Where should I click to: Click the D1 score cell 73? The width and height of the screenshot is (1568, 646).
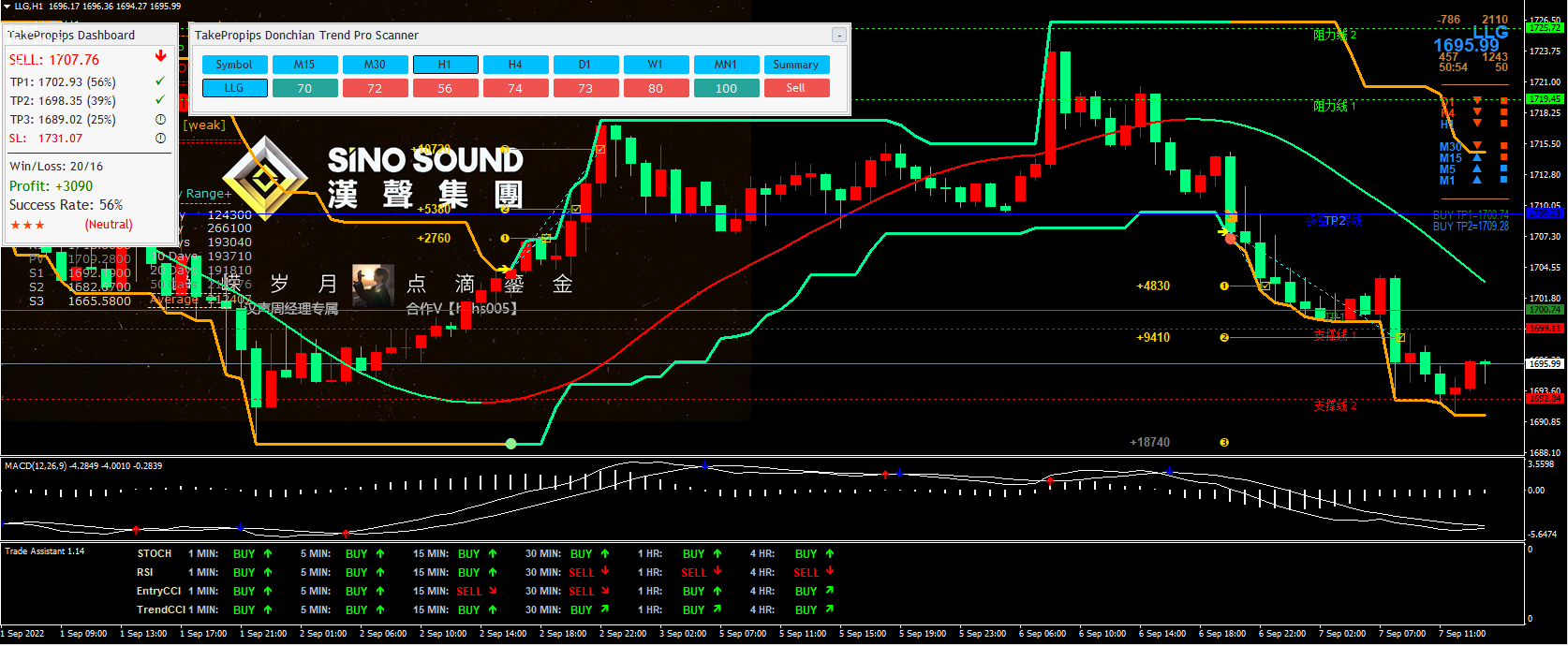(585, 88)
